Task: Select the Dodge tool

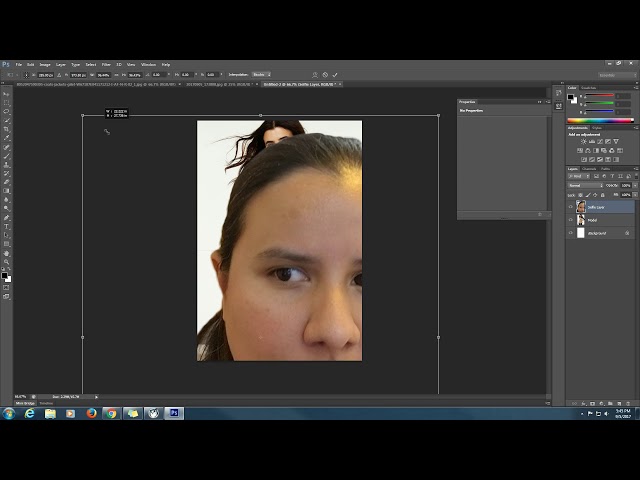Action: coord(6,209)
